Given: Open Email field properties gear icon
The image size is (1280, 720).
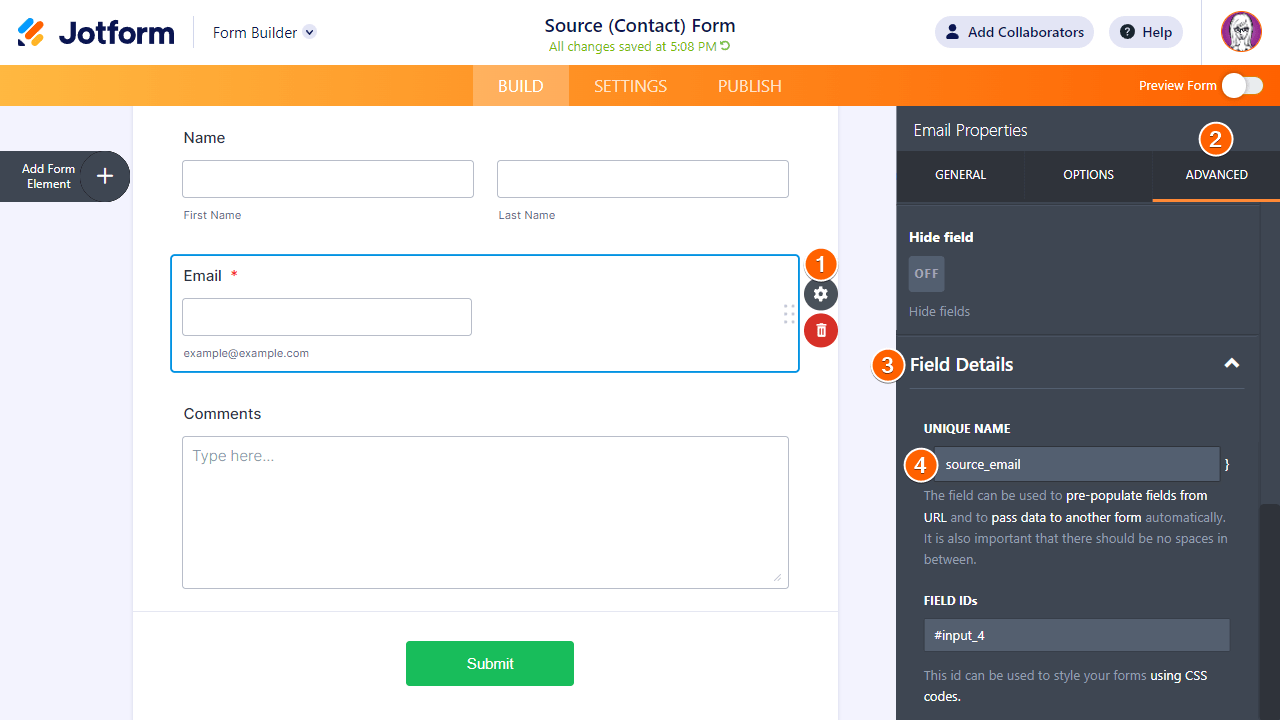Looking at the screenshot, I should tap(821, 294).
